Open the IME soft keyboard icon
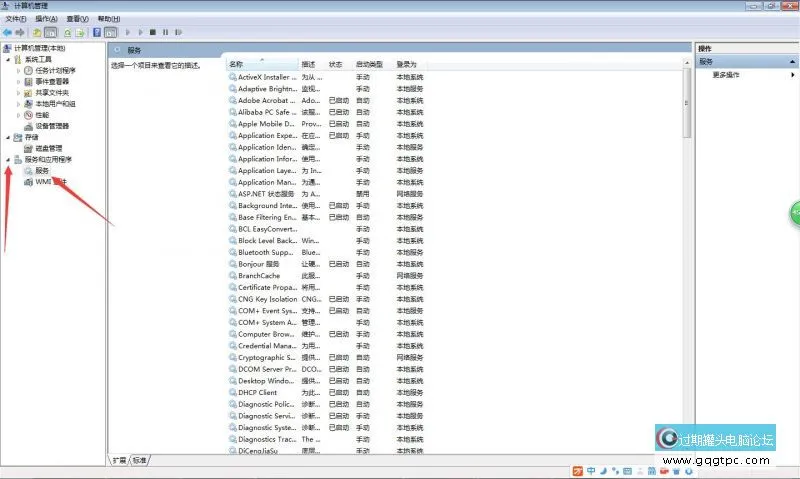800x479 pixels. click(x=628, y=471)
